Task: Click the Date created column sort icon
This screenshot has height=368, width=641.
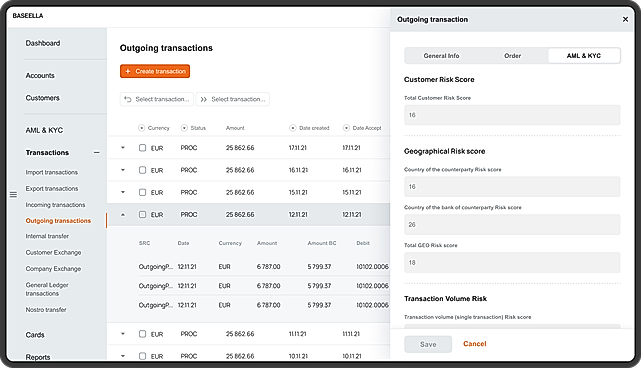Action: [293, 128]
